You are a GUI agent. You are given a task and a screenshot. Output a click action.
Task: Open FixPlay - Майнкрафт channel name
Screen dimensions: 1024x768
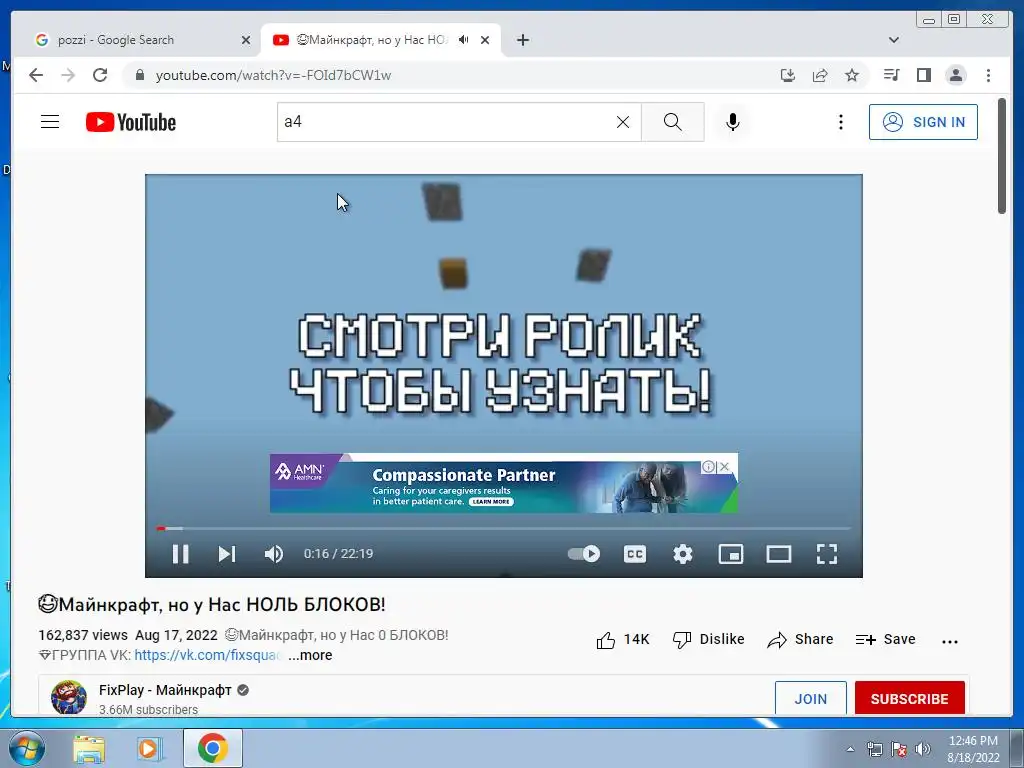tap(165, 690)
